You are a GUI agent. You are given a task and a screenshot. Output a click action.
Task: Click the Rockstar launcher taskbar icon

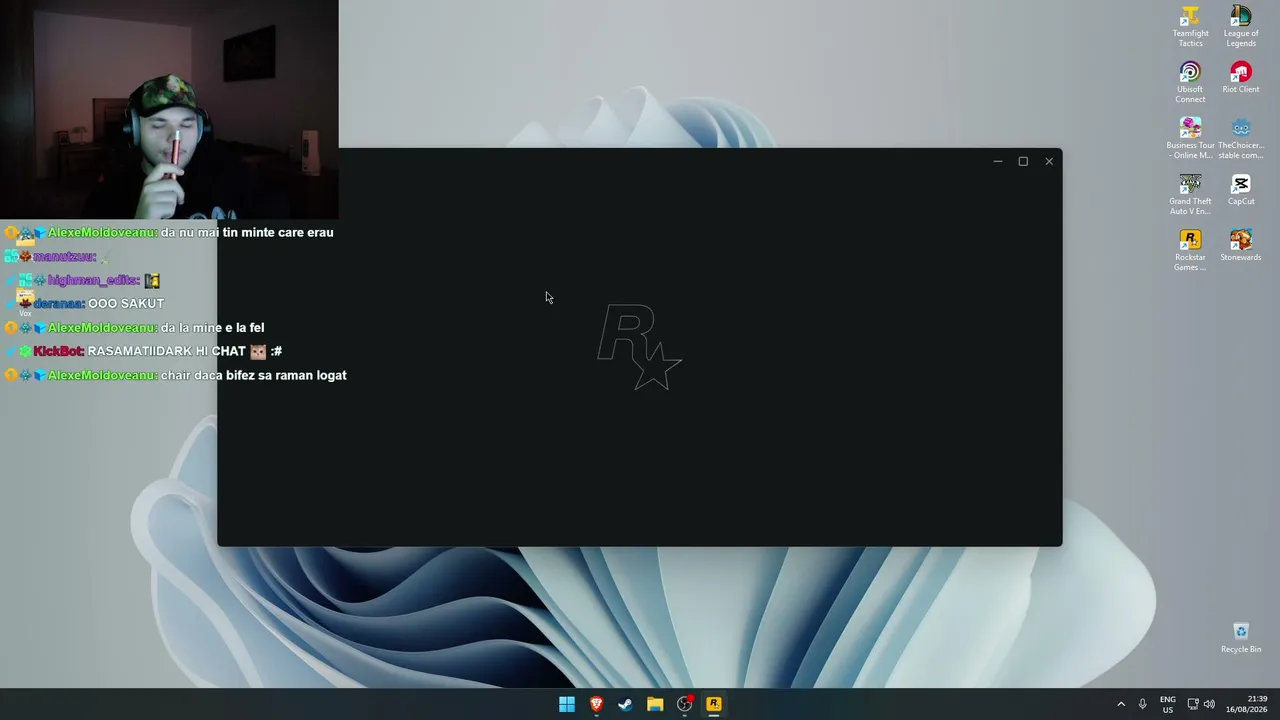pos(714,704)
